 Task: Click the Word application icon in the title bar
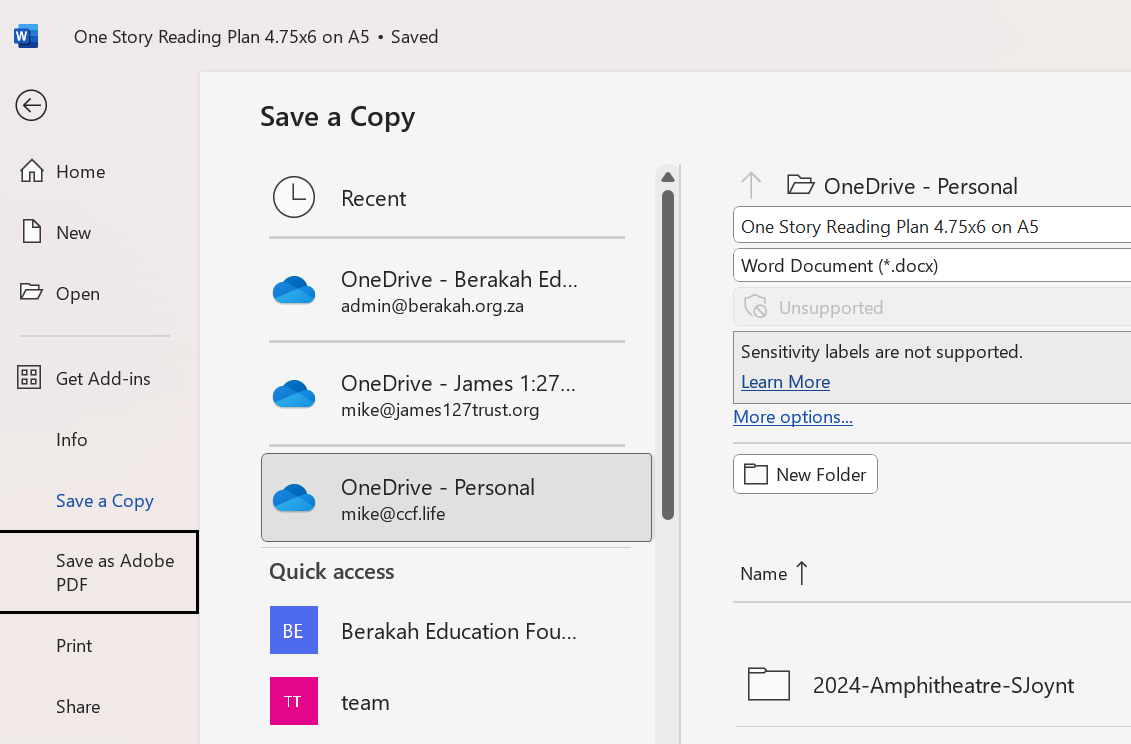pos(24,35)
